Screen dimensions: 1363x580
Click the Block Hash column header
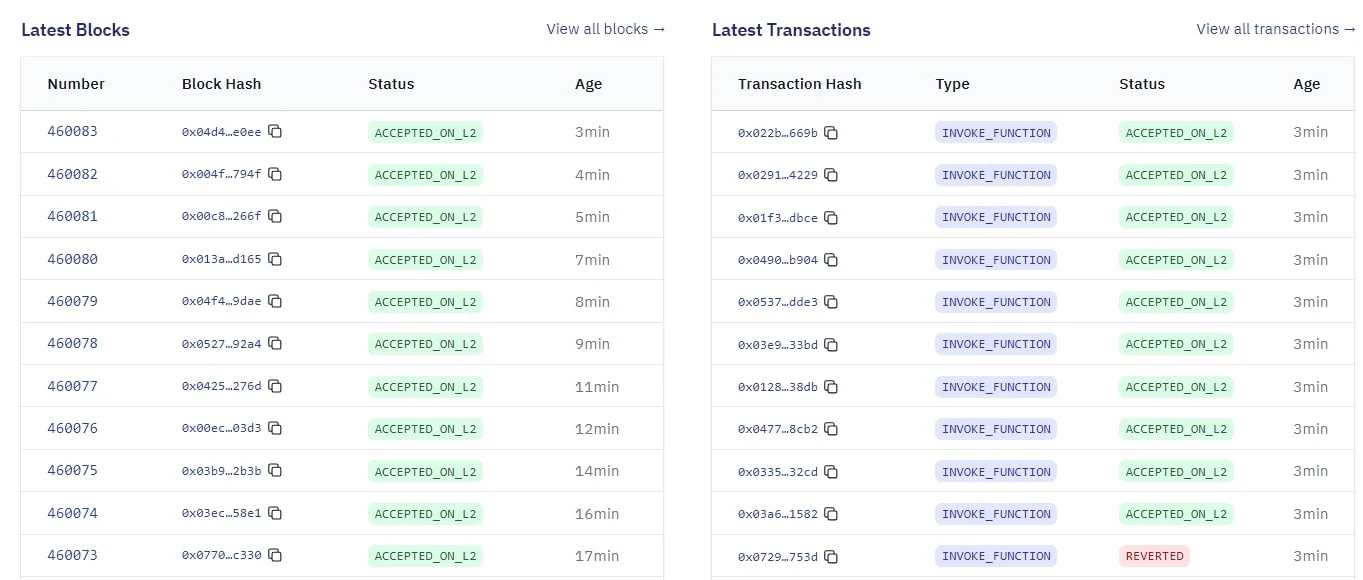coord(221,84)
